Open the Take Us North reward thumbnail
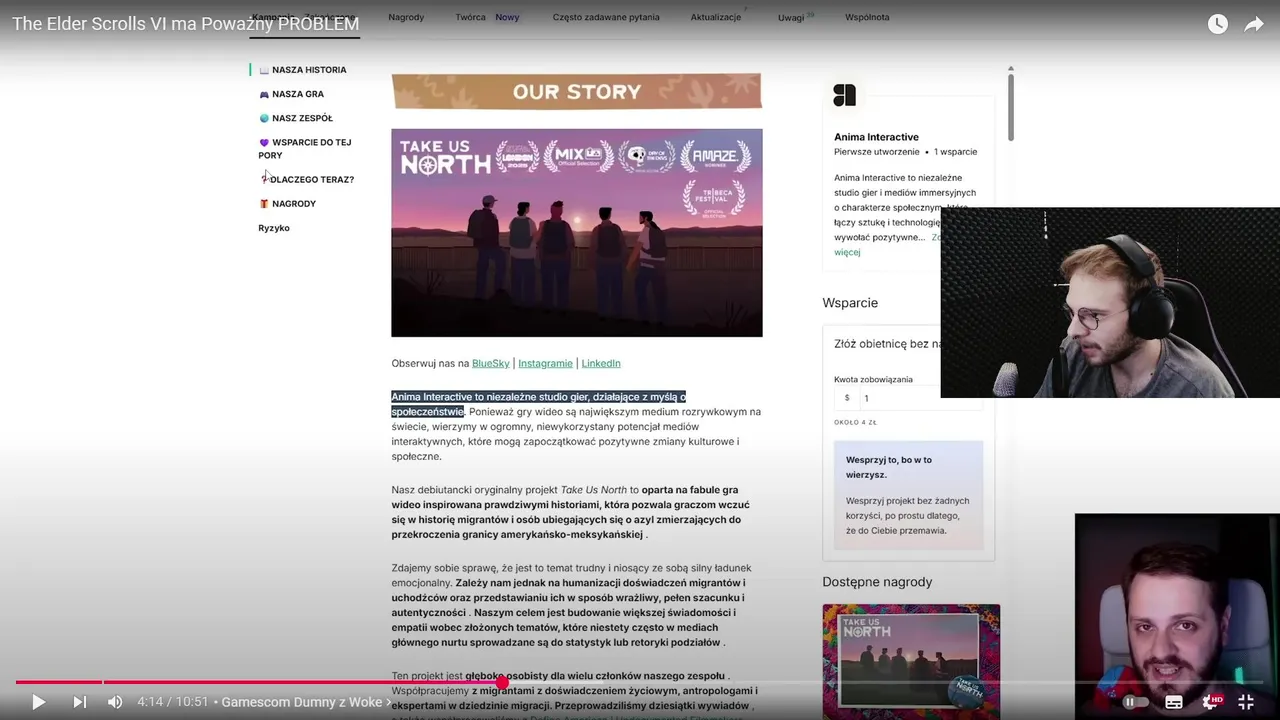The image size is (1280, 720). [911, 661]
